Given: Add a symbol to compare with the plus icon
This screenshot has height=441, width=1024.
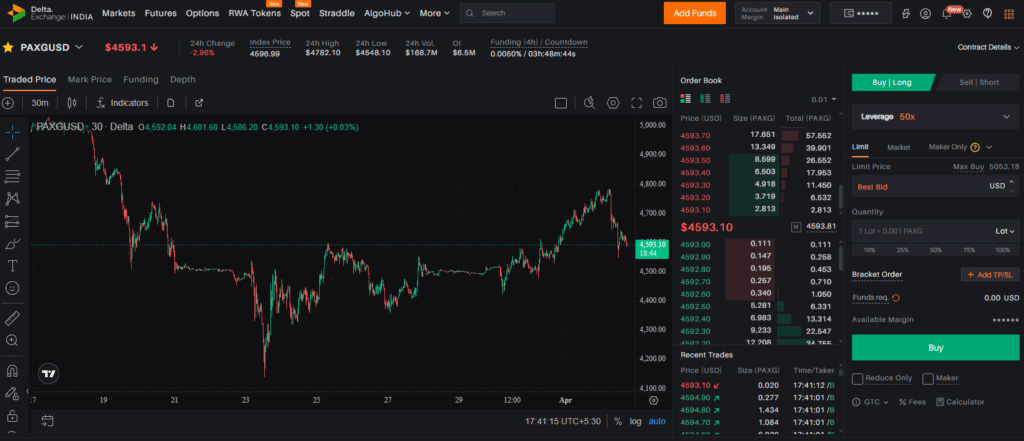Looking at the screenshot, I should tap(8, 103).
